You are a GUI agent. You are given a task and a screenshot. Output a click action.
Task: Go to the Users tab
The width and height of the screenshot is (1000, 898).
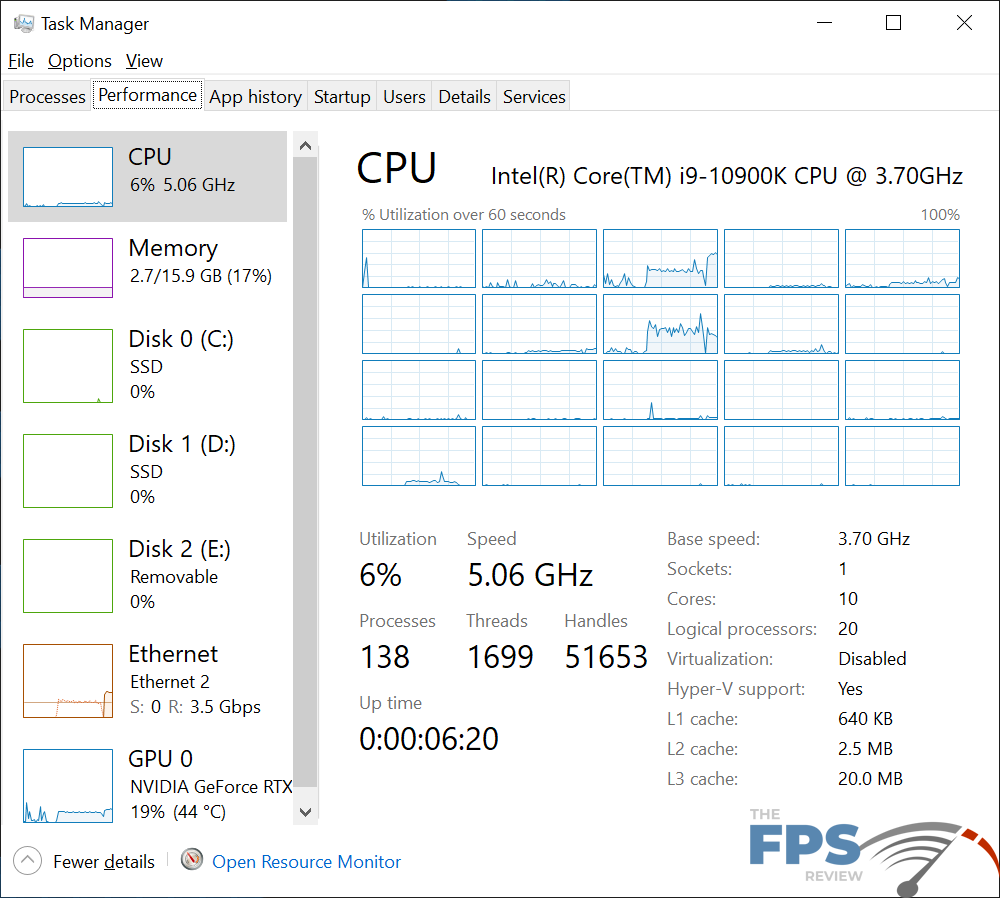404,96
